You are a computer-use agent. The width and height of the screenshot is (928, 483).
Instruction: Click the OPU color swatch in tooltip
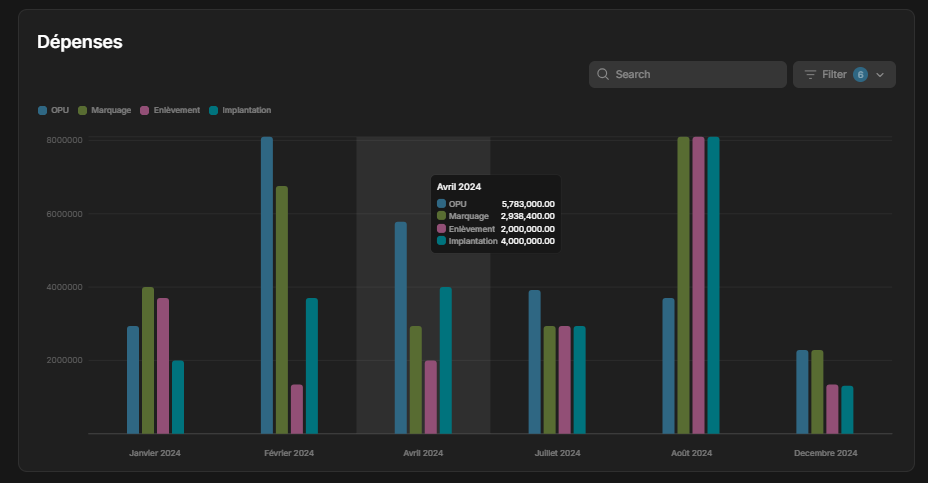[441, 204]
